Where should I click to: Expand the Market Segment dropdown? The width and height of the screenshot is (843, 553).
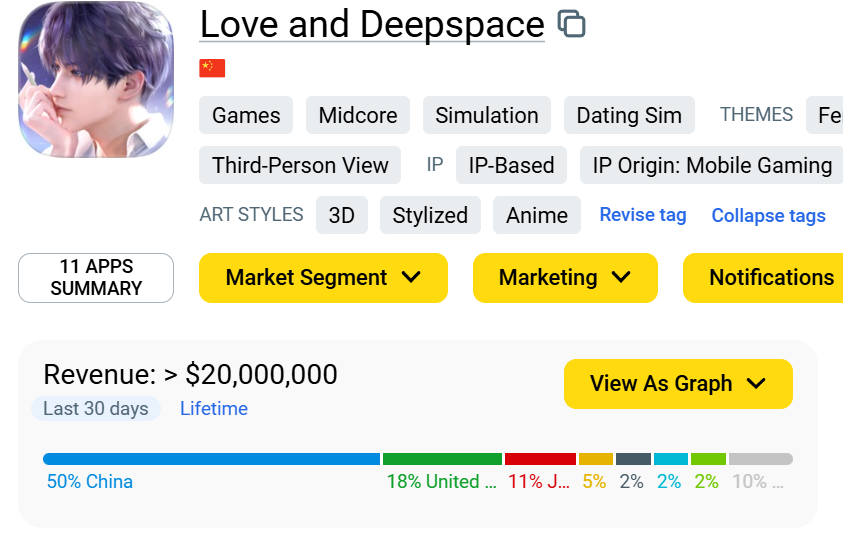323,278
